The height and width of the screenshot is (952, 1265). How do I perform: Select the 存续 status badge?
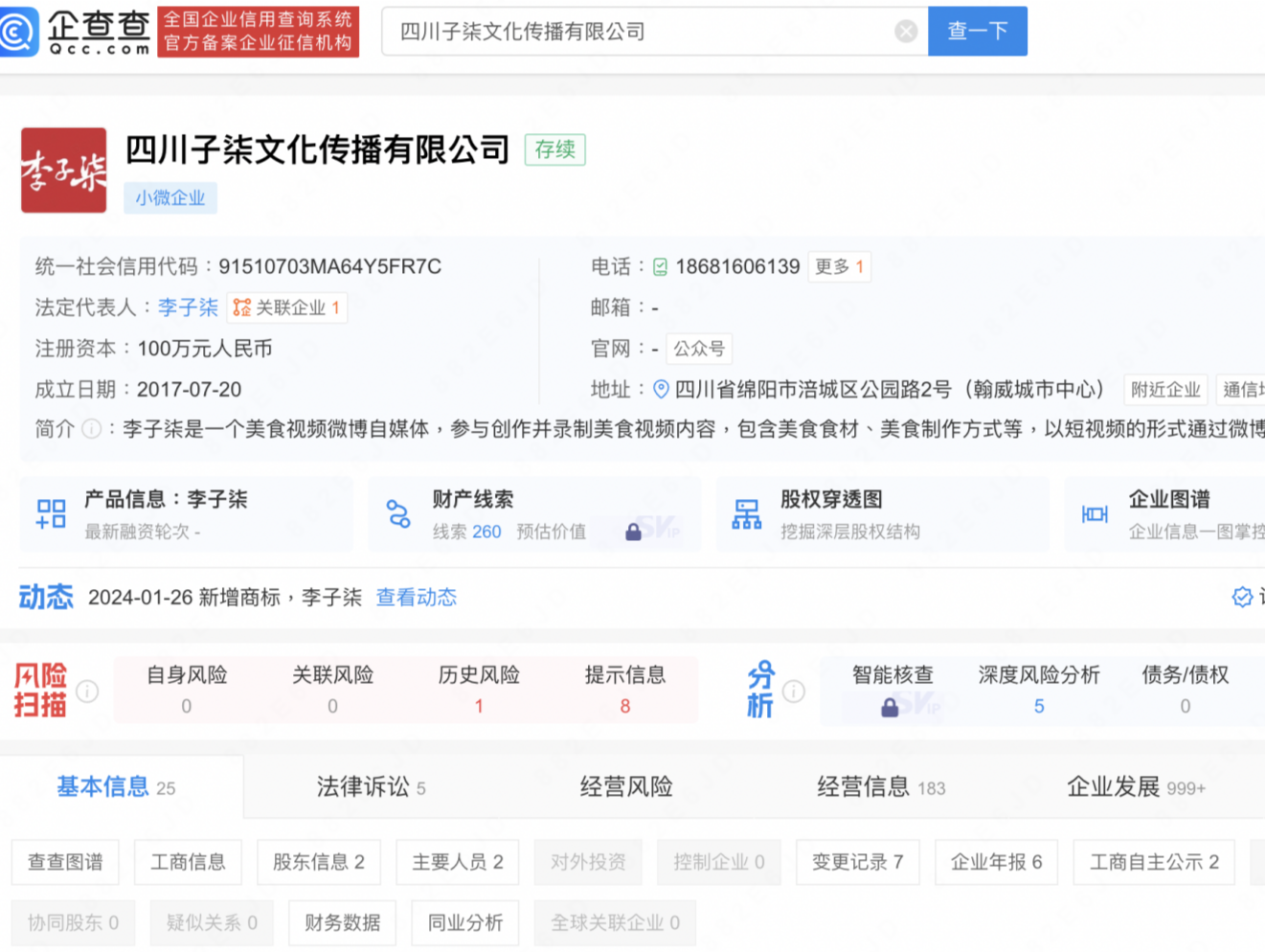click(555, 149)
